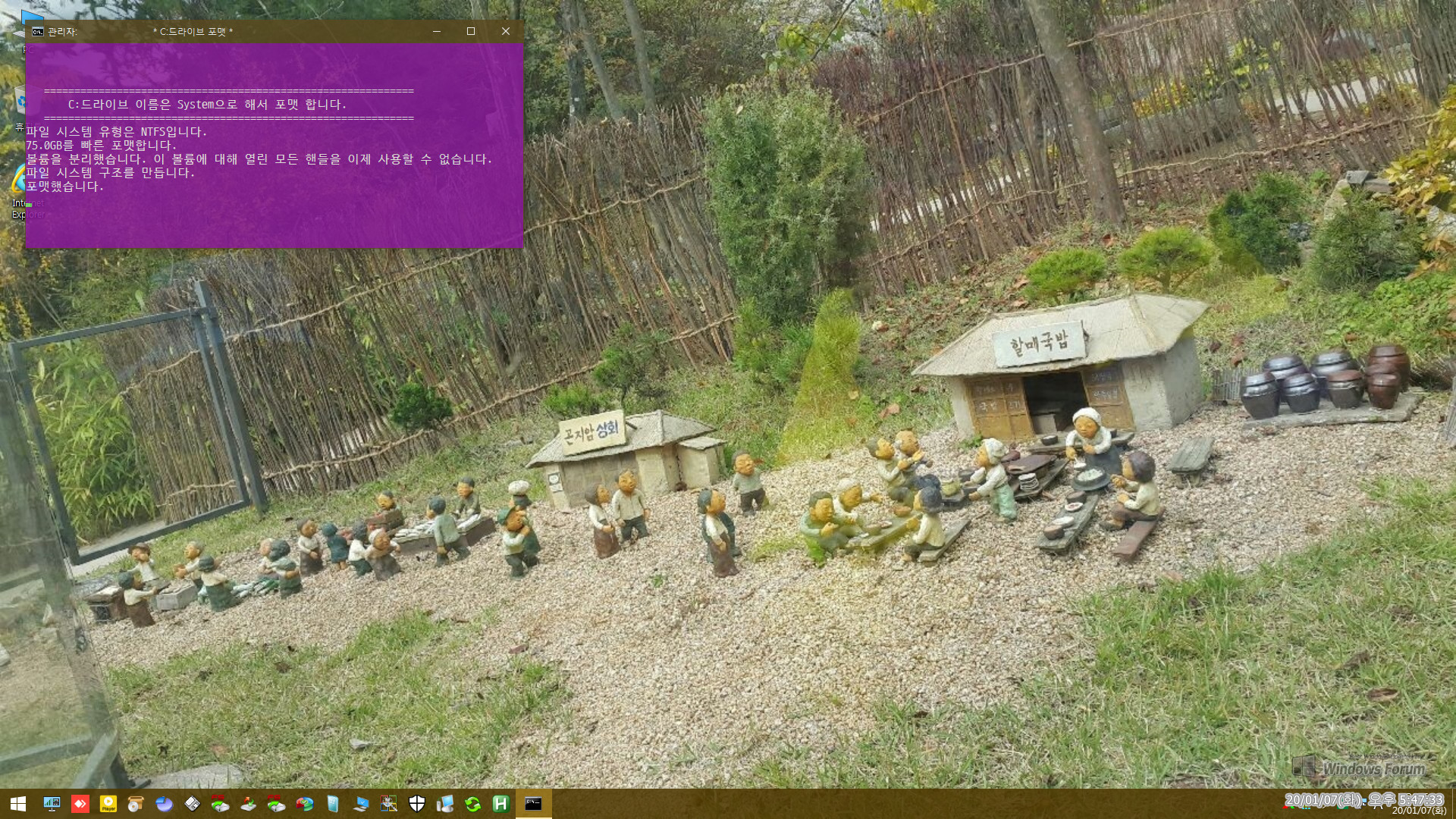Screen dimensions: 1456x819
Task: Open the floppy disk taskbar icon
Action: click(192, 804)
